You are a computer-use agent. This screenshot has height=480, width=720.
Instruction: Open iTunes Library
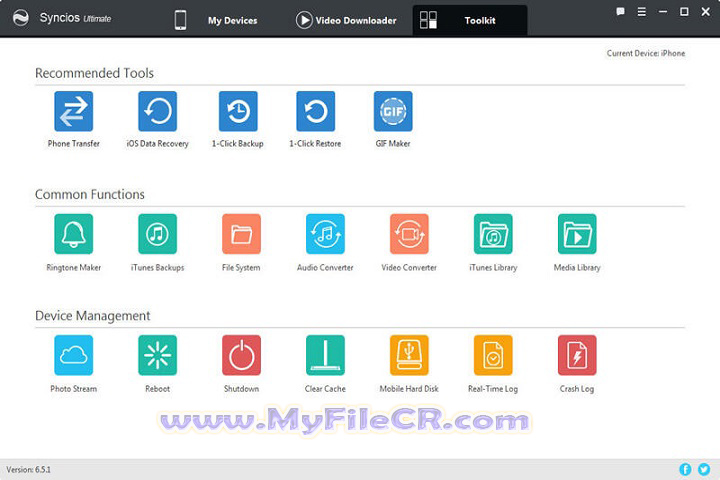click(x=493, y=234)
